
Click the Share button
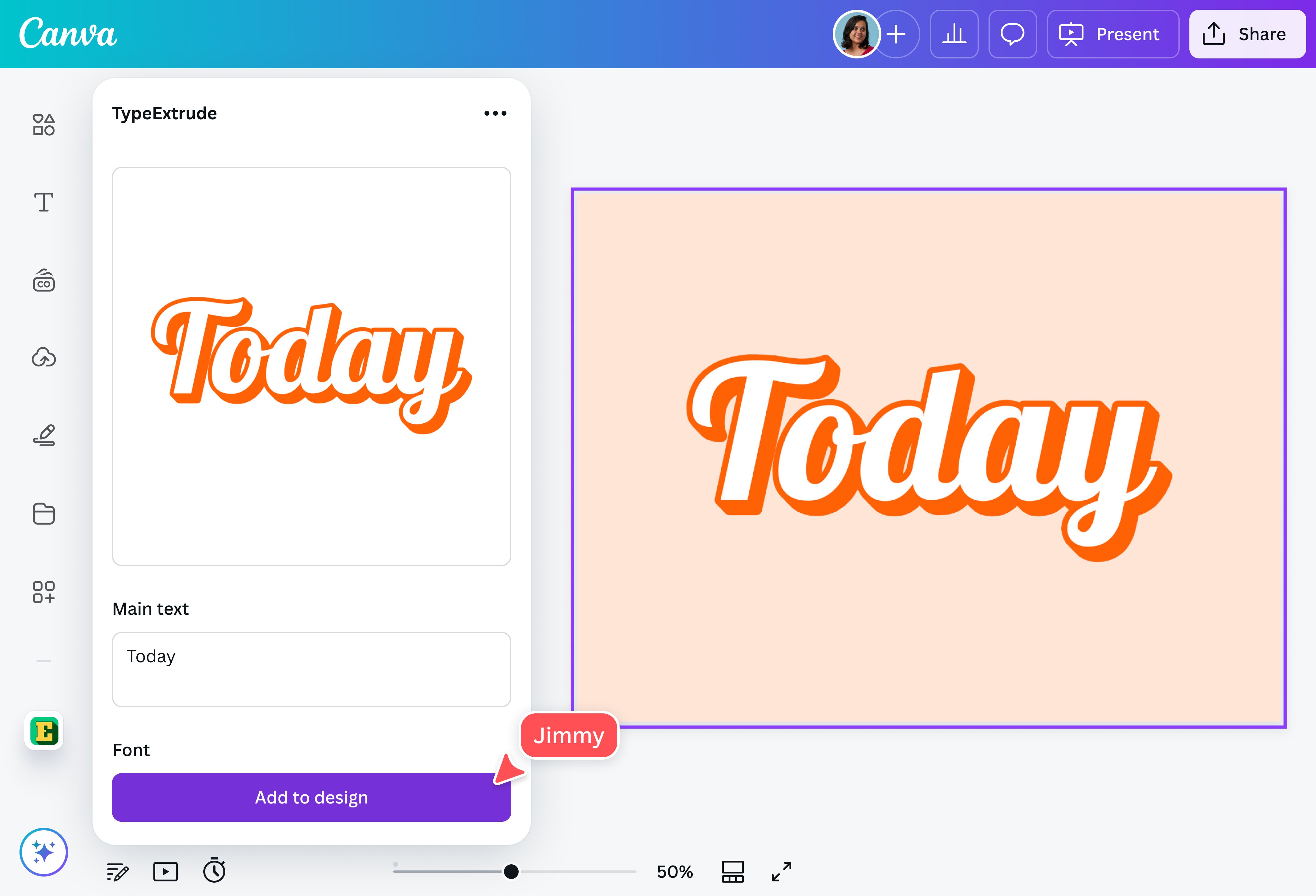click(1247, 35)
